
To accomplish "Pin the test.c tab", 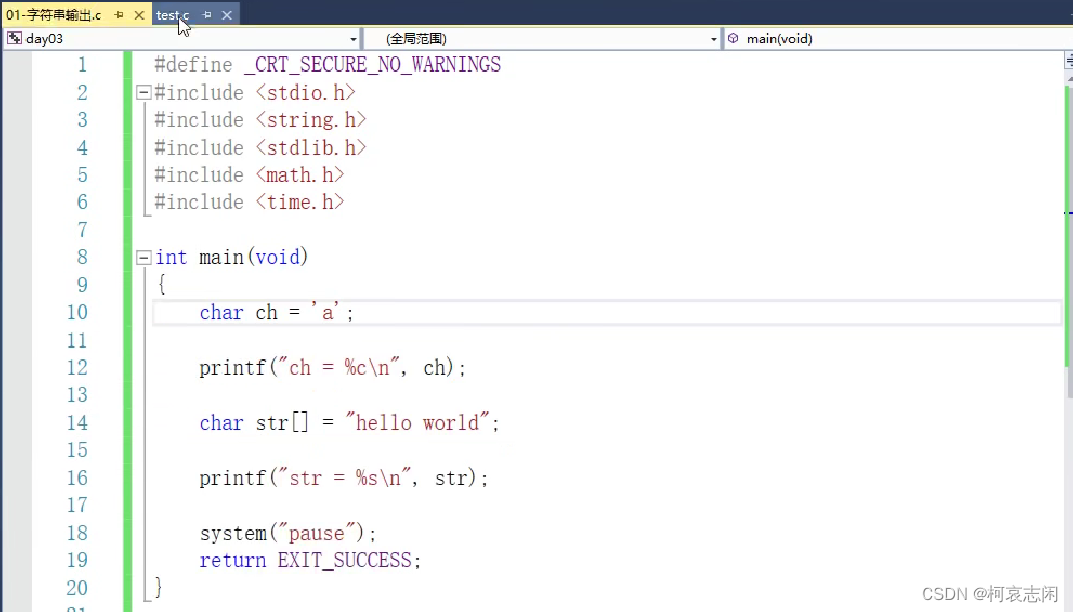I will click(208, 15).
